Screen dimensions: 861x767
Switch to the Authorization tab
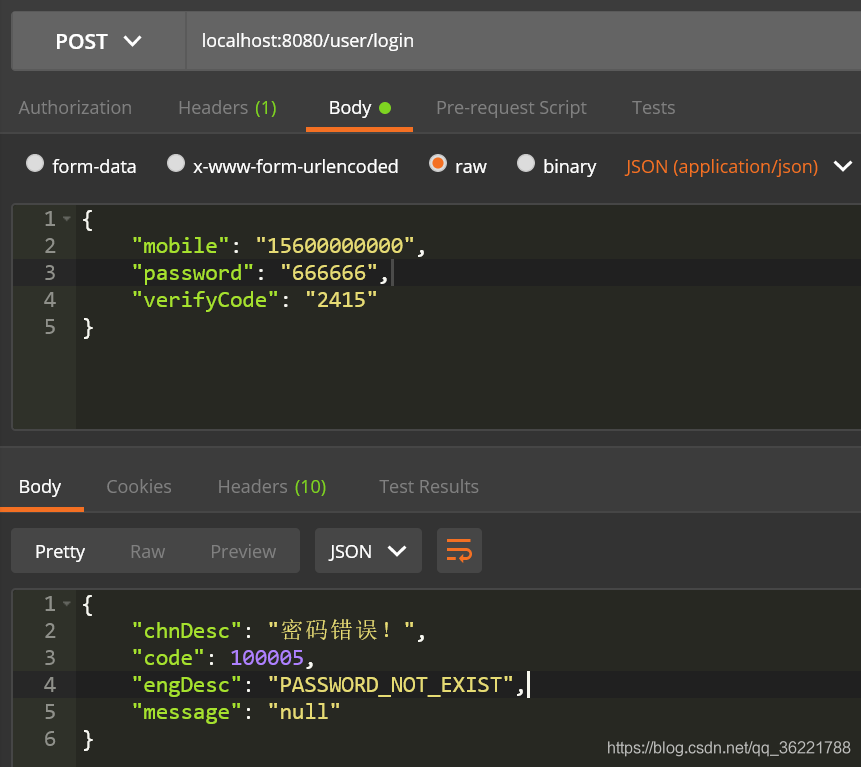click(75, 108)
